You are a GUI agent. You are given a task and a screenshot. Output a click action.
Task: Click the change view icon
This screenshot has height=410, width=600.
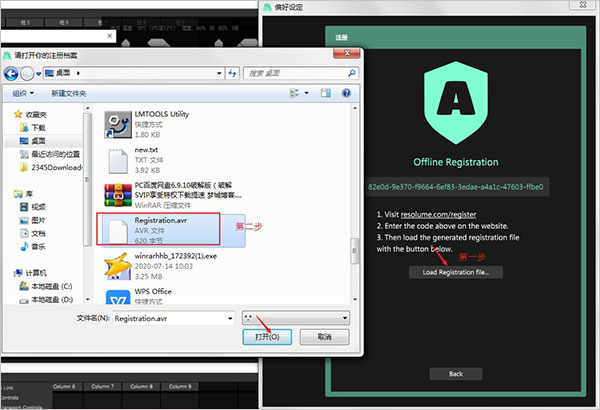coord(294,93)
